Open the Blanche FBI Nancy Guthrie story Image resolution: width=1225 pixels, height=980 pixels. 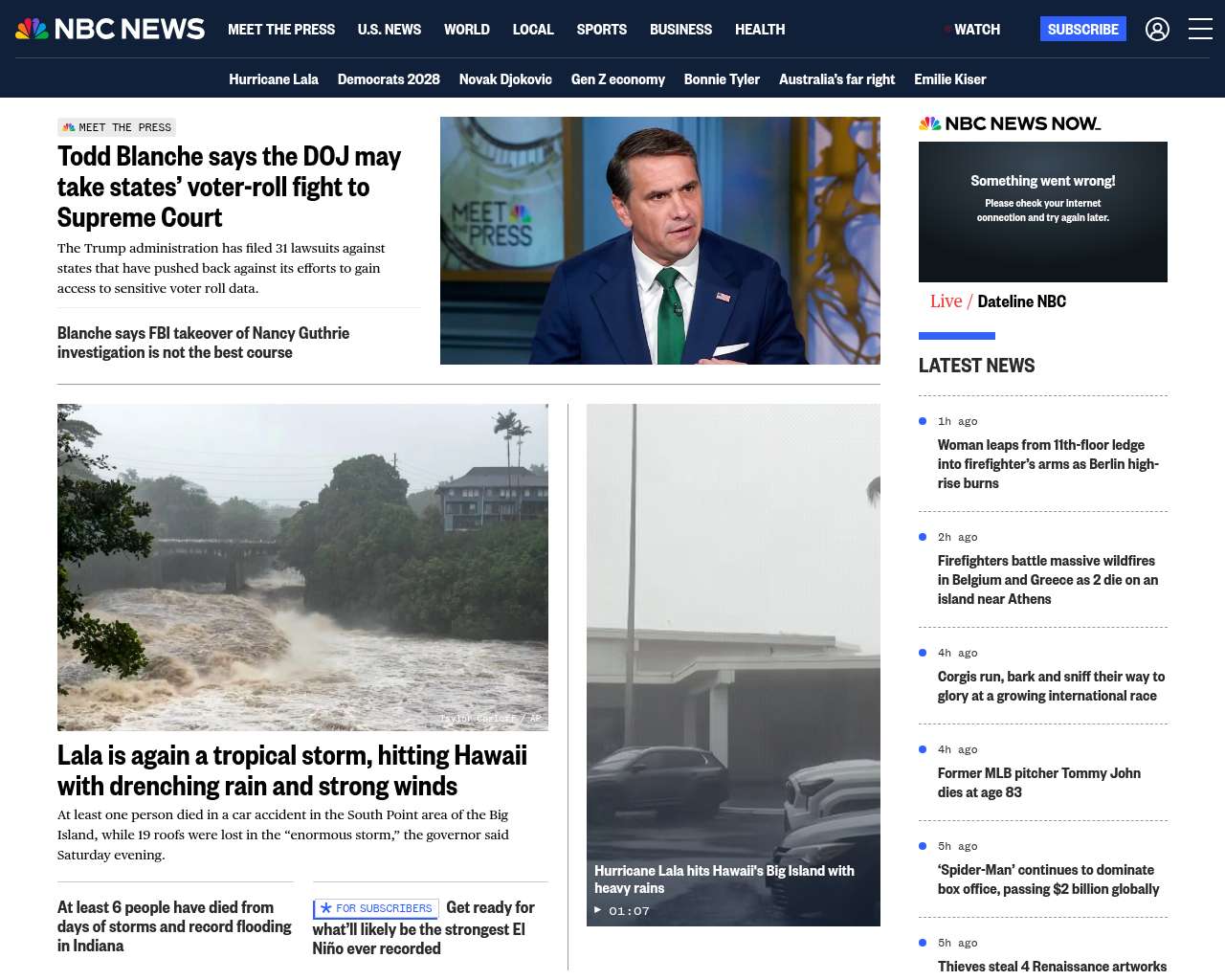coord(203,343)
